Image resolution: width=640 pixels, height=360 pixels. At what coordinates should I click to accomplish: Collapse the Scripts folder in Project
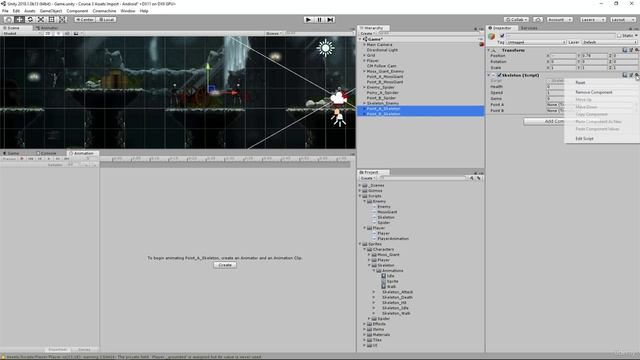tap(360, 196)
